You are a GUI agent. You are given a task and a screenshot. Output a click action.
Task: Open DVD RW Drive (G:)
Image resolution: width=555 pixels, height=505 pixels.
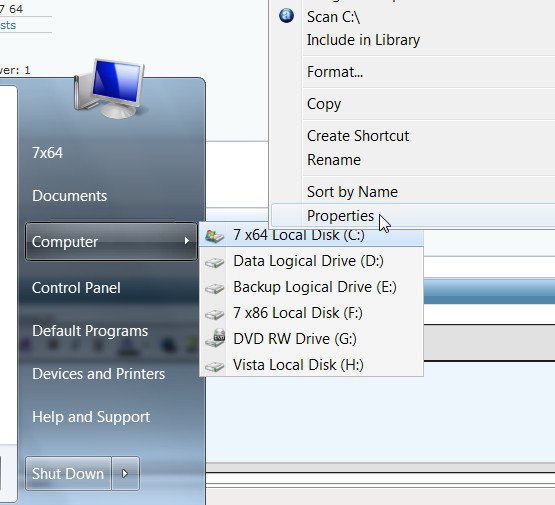[312, 339]
